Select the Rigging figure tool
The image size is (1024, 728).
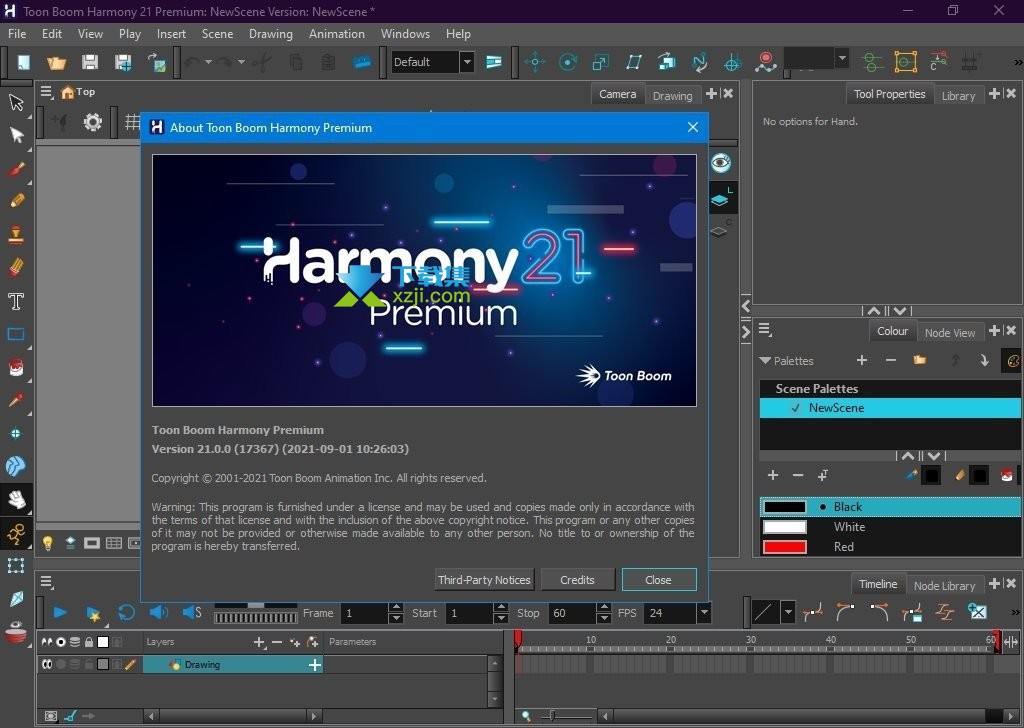pos(16,533)
